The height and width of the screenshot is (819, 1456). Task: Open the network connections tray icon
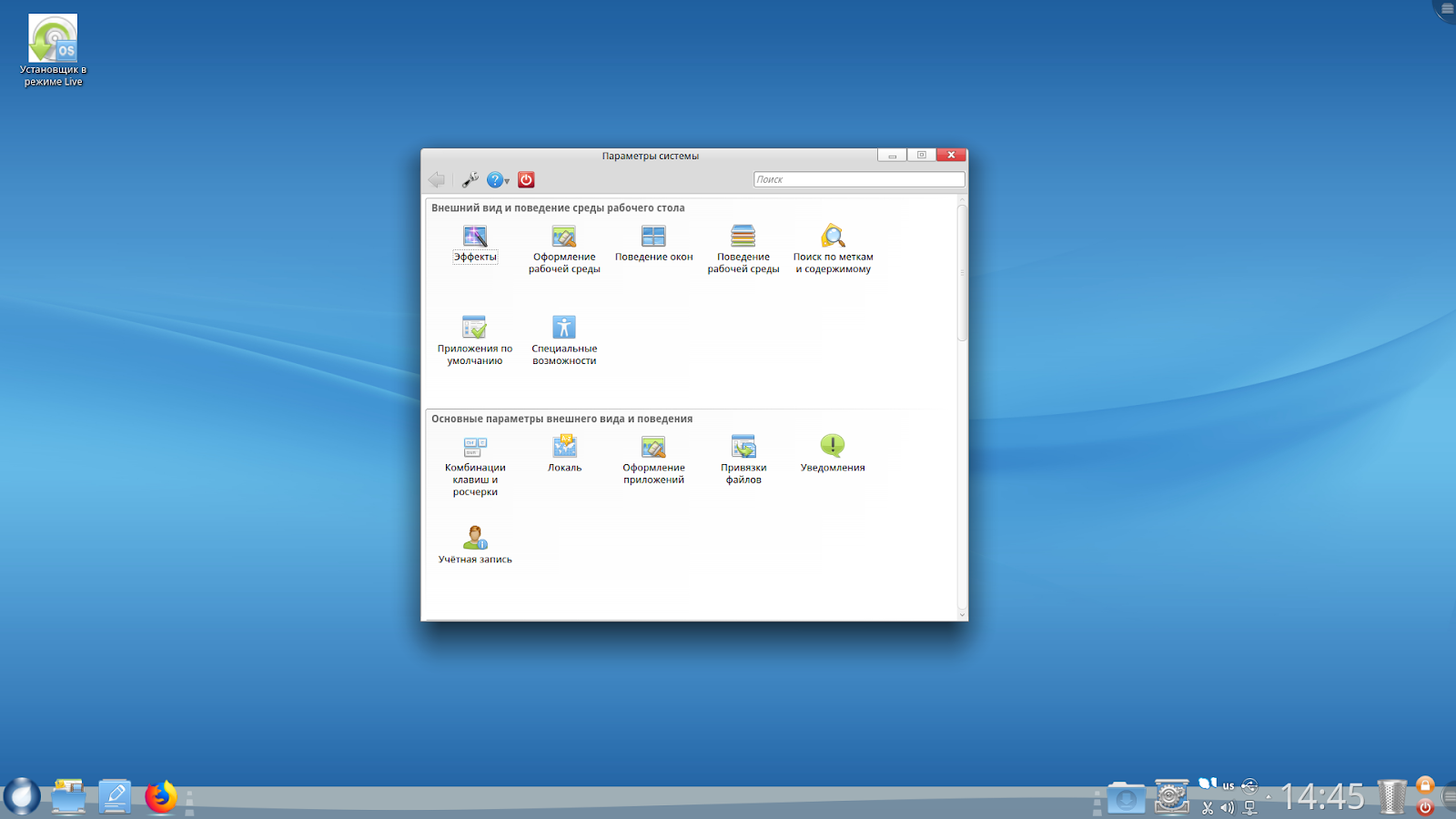pyautogui.click(x=1250, y=807)
